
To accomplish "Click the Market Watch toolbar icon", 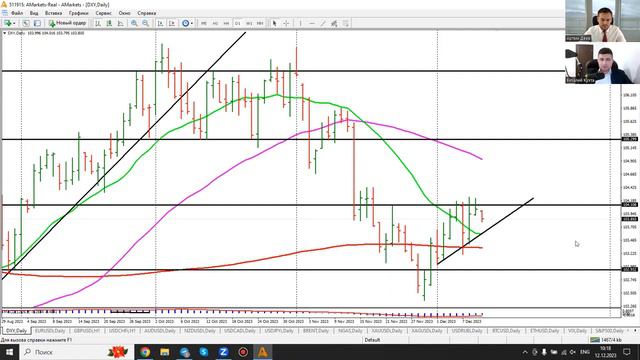I will tap(26, 23).
